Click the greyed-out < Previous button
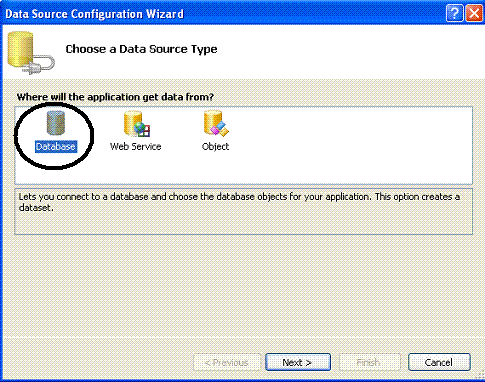 [227, 362]
